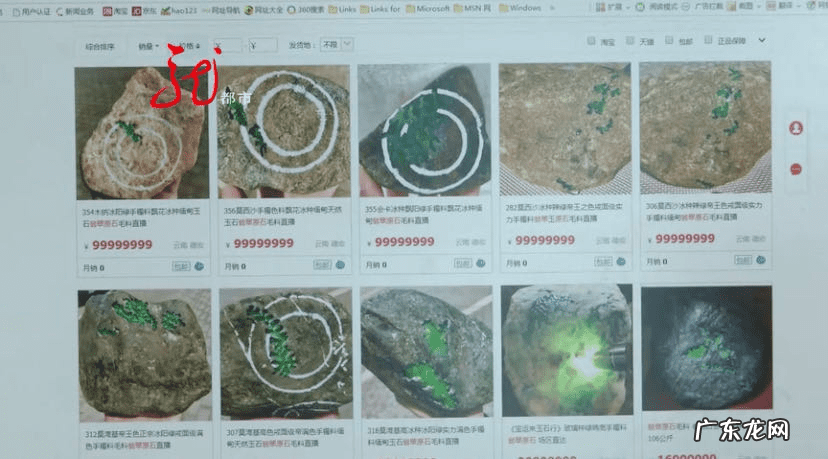Open the glowing green jade stone thumbnail
828x459 pixels.
[564, 346]
